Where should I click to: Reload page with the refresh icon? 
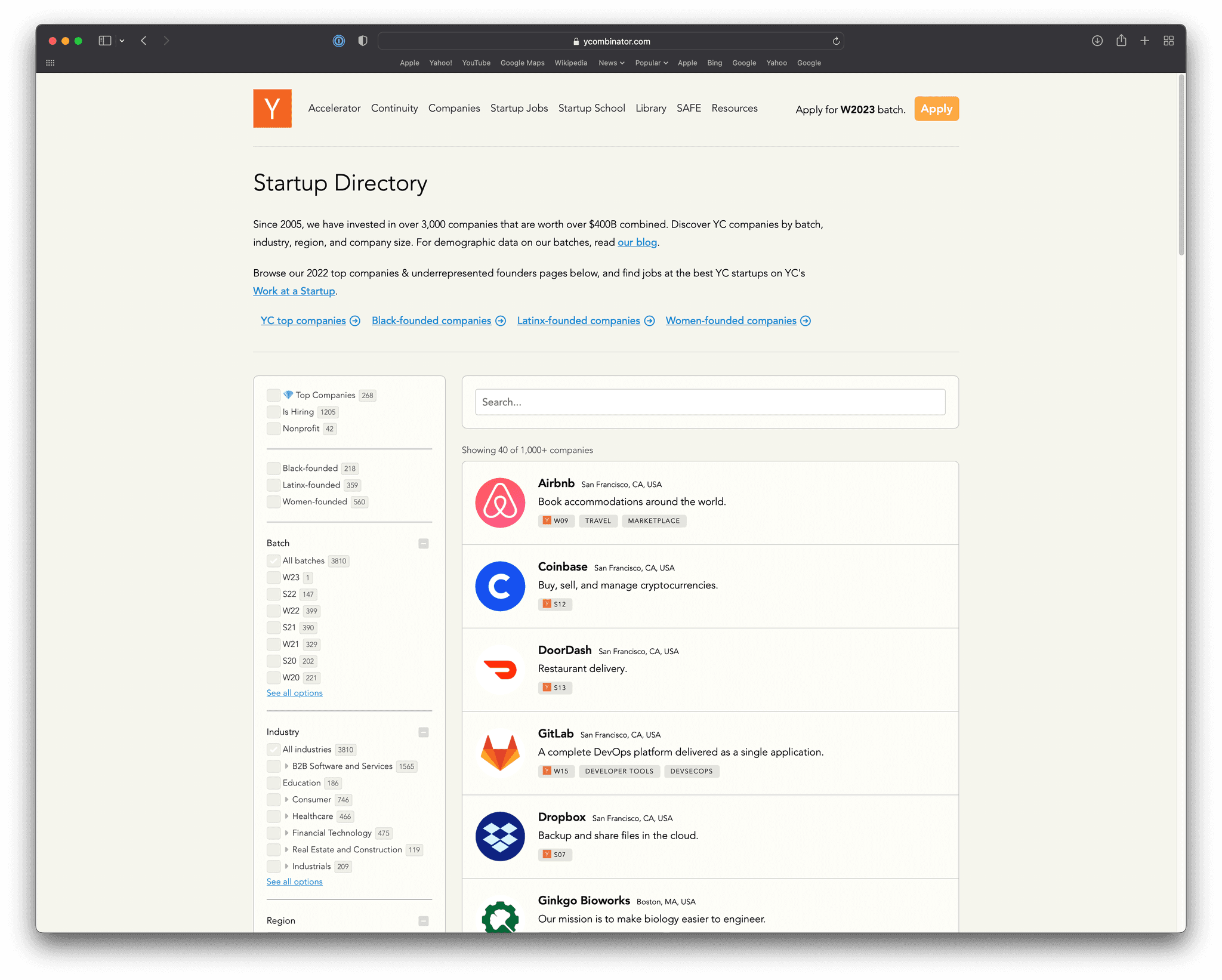pos(836,41)
